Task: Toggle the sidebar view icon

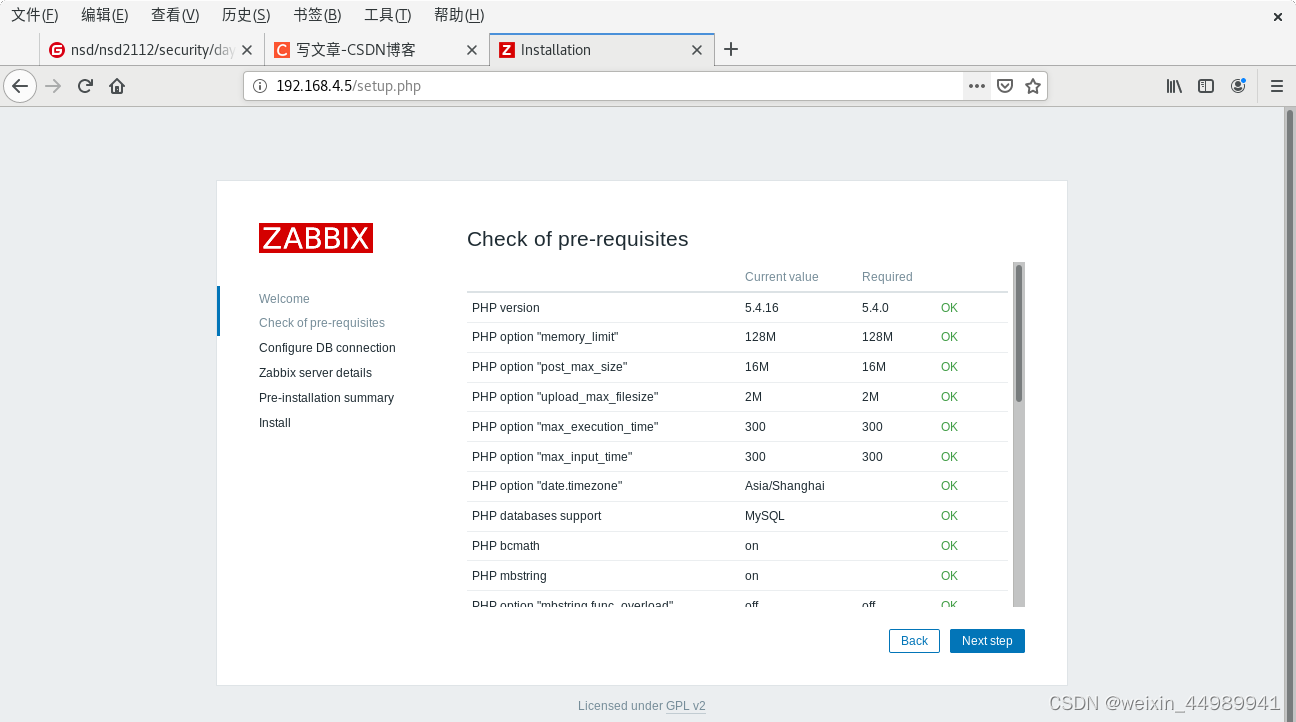Action: point(1206,86)
